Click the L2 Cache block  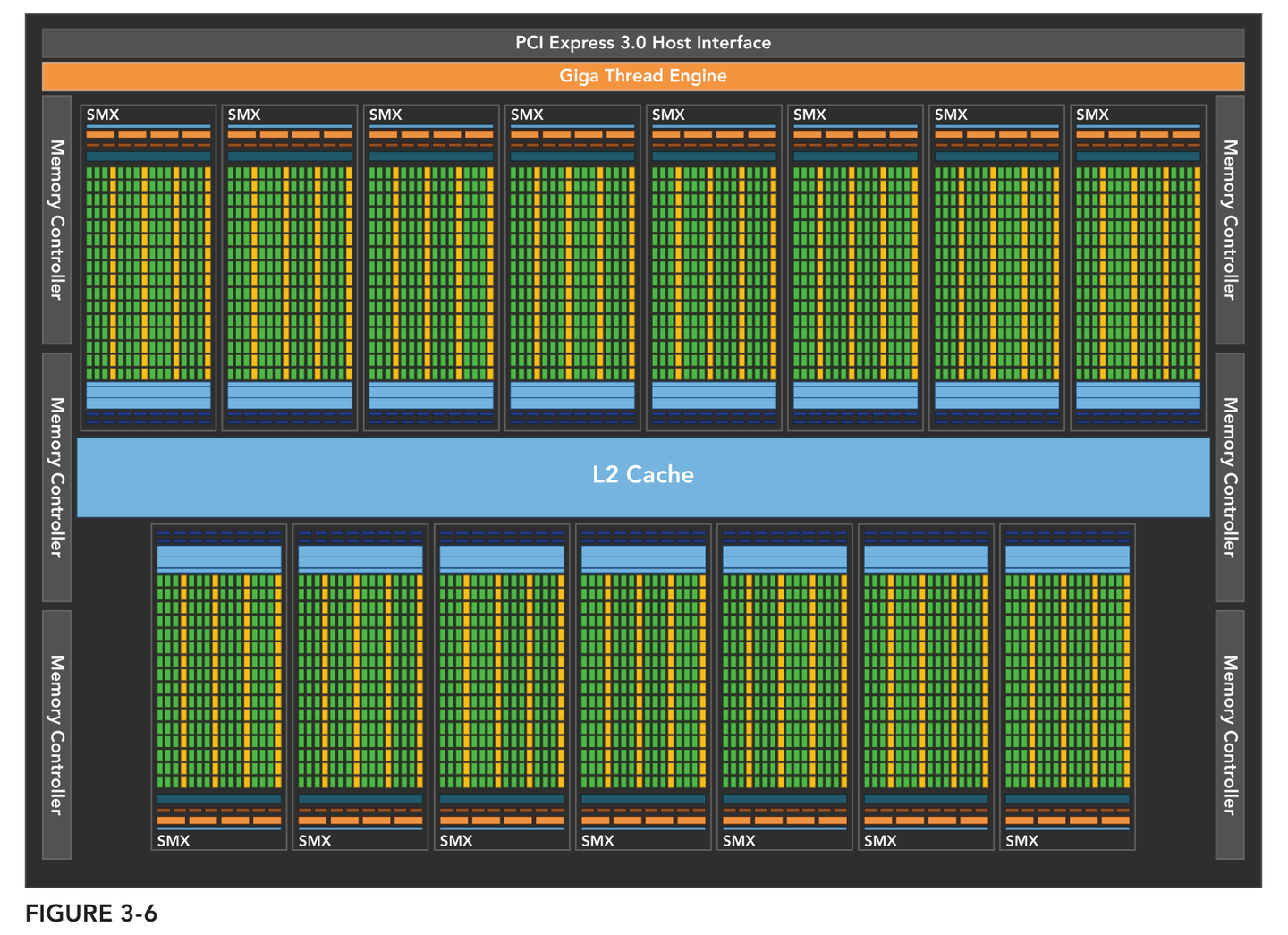(x=644, y=474)
